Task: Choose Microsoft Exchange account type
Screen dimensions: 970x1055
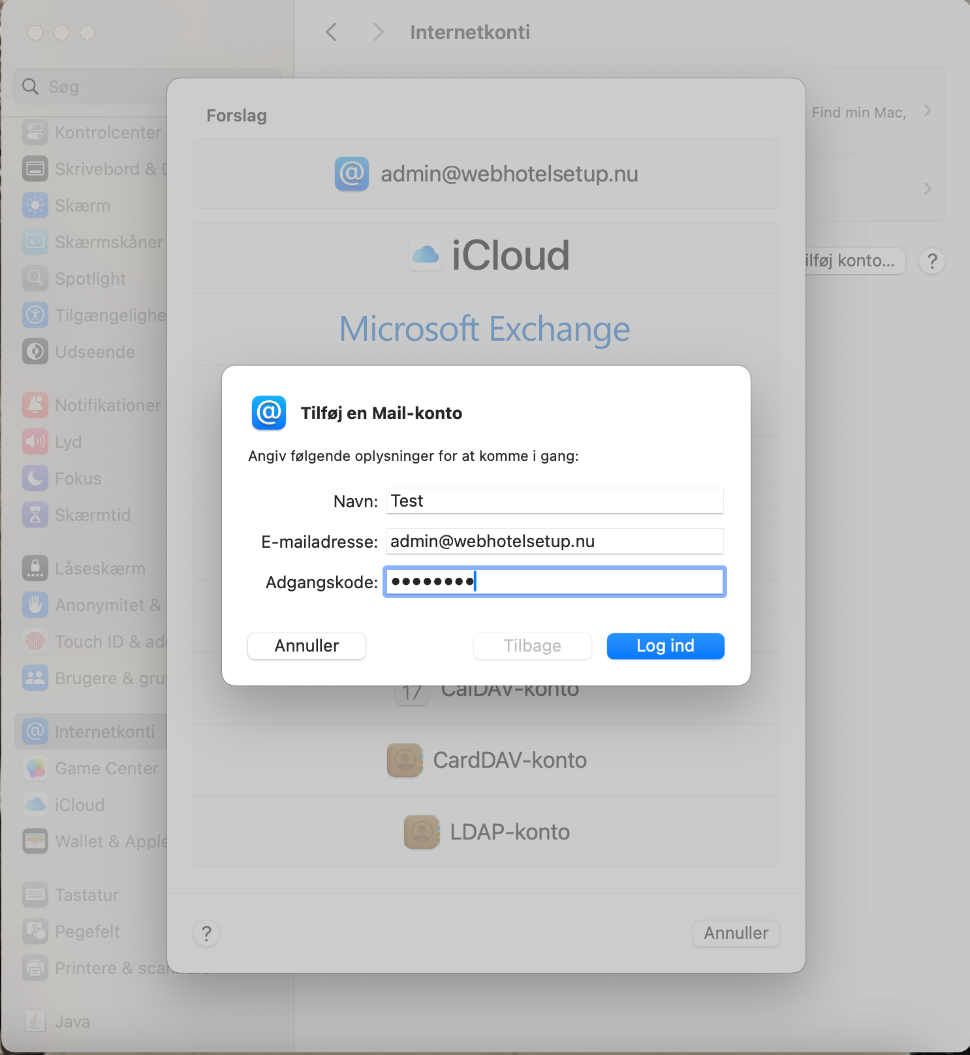Action: pyautogui.click(x=486, y=329)
